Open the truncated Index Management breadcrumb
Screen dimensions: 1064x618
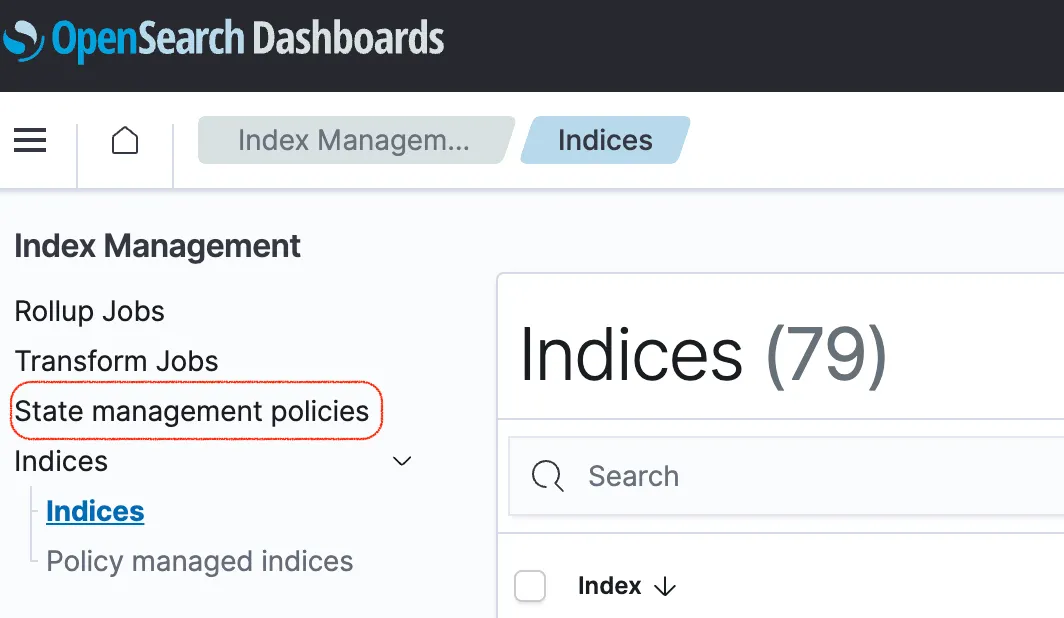[x=353, y=141]
